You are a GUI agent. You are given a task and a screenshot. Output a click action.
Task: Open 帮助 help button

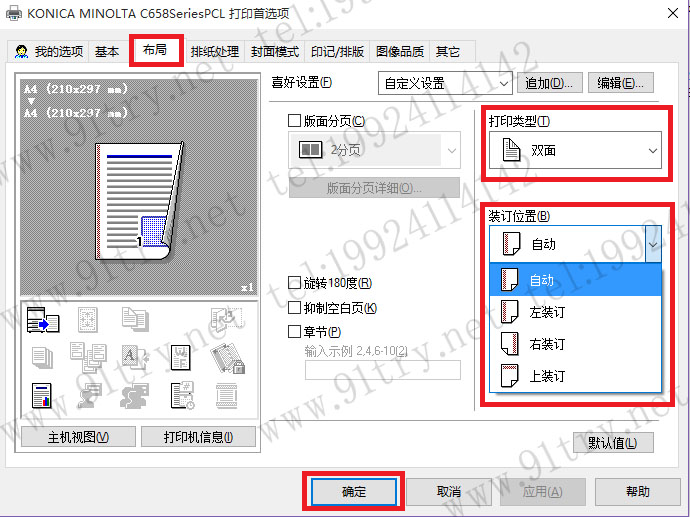[x=638, y=491]
